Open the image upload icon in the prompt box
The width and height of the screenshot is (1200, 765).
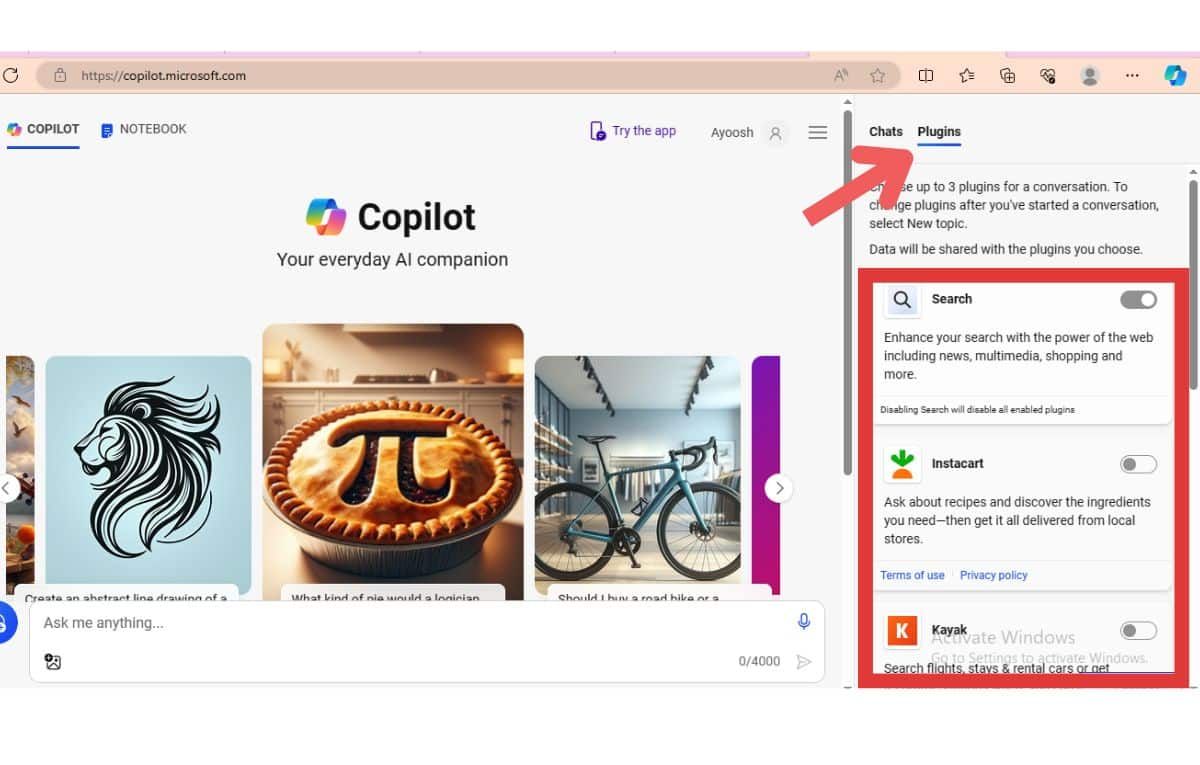click(x=52, y=661)
